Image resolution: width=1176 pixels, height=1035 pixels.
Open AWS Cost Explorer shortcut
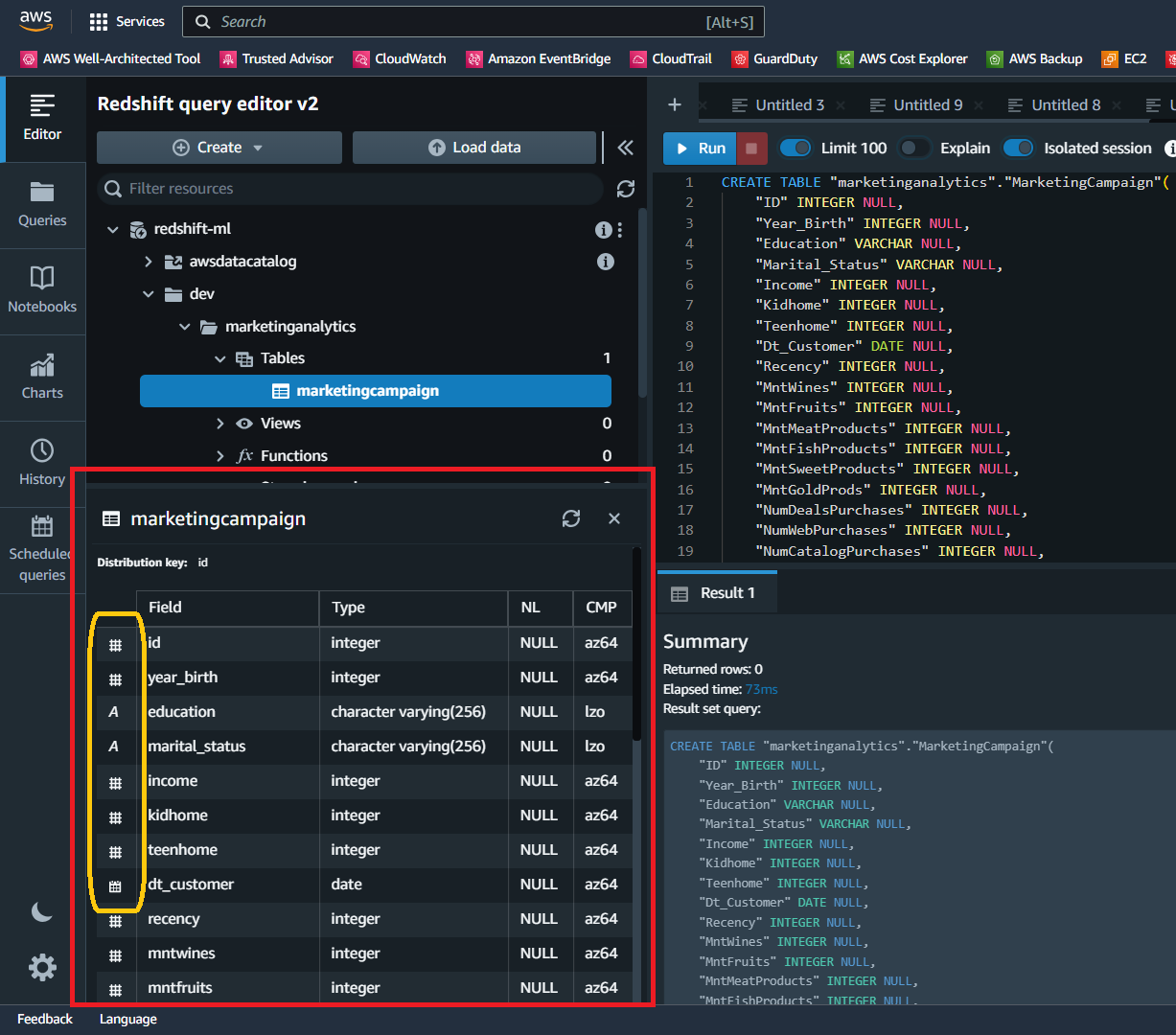[903, 58]
